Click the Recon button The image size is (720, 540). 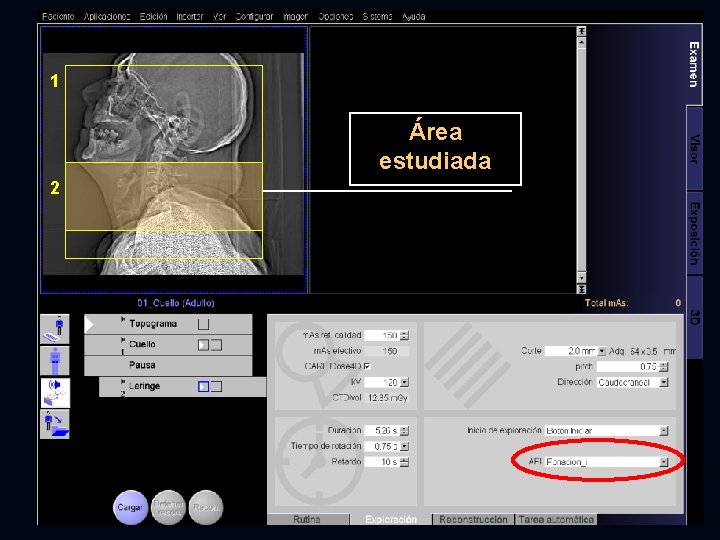click(x=206, y=507)
